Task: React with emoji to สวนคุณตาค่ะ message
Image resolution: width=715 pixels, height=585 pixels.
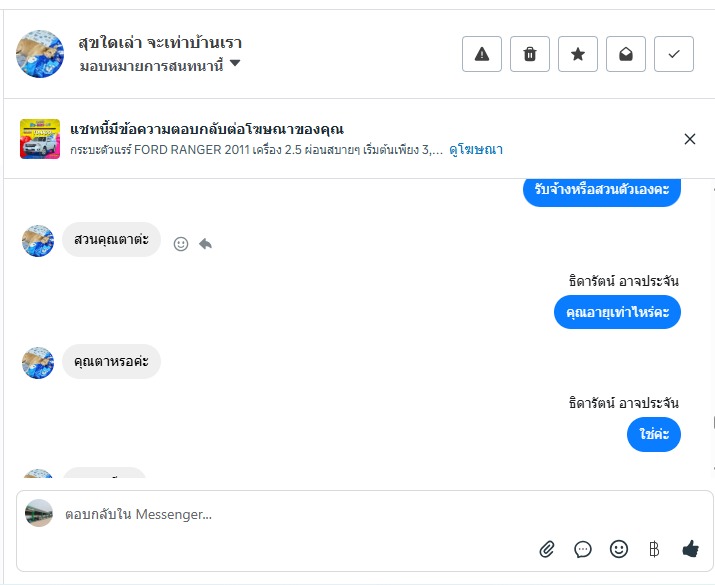Action: [181, 243]
